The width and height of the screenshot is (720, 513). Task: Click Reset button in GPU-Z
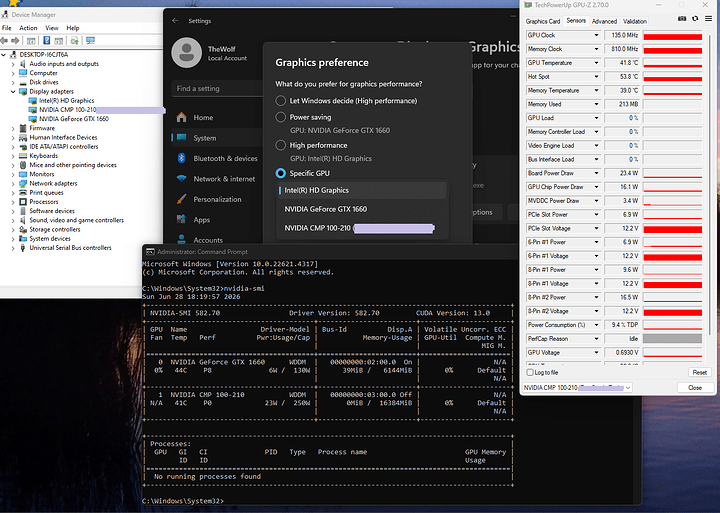[699, 372]
